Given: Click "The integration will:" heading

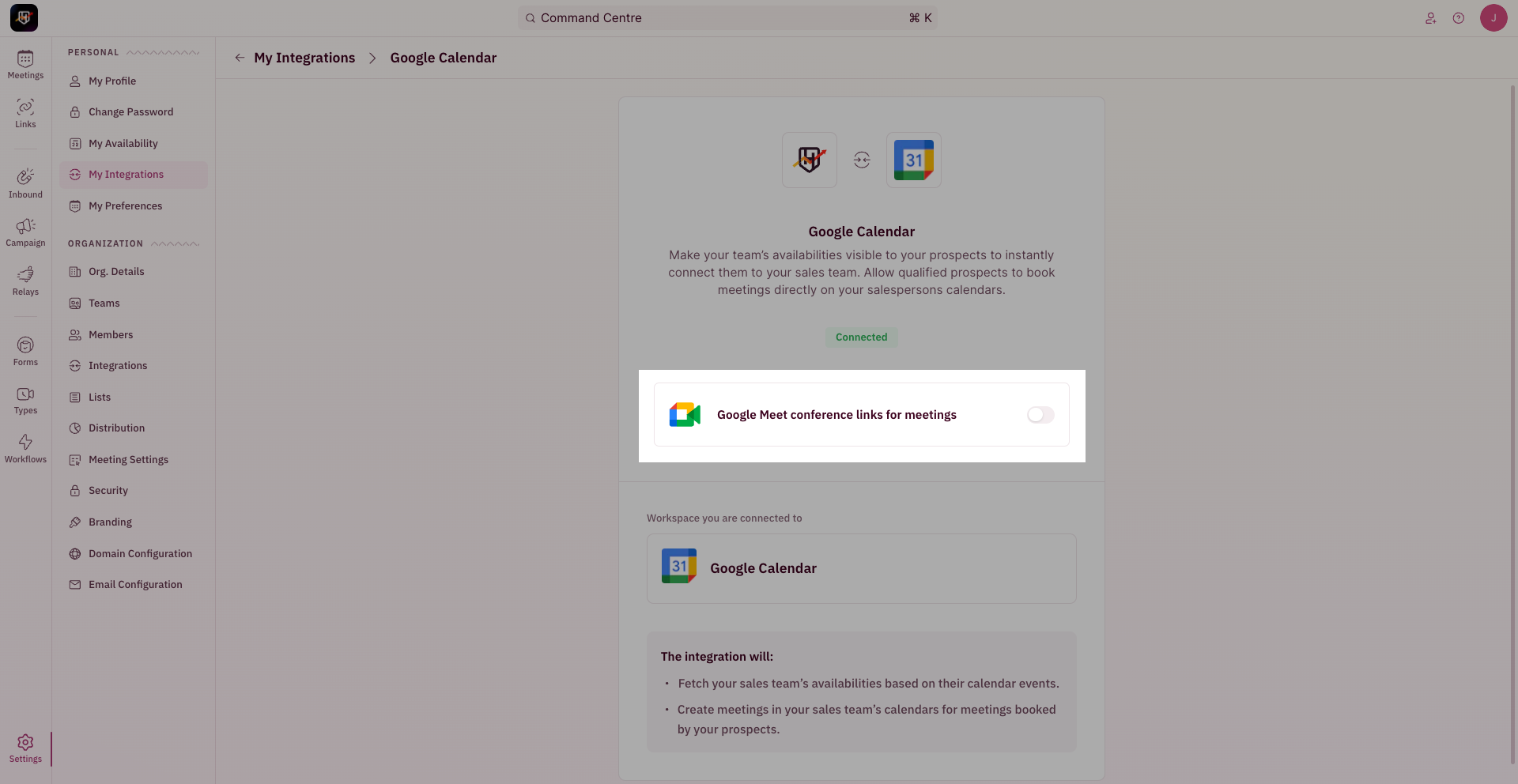Looking at the screenshot, I should point(717,657).
